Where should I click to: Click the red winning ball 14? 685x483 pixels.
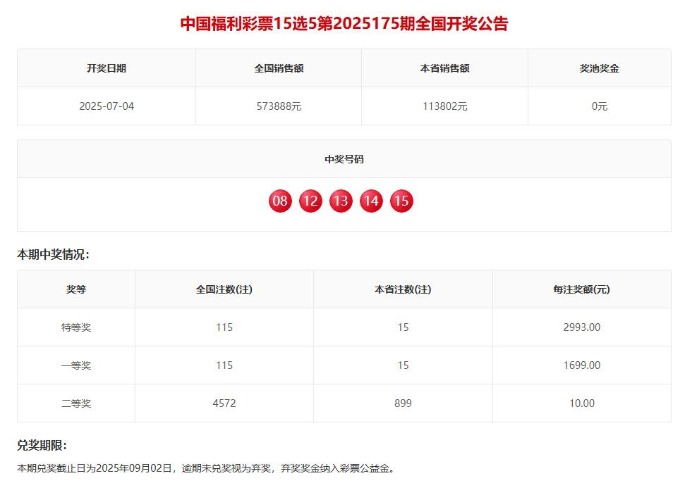coord(371,201)
